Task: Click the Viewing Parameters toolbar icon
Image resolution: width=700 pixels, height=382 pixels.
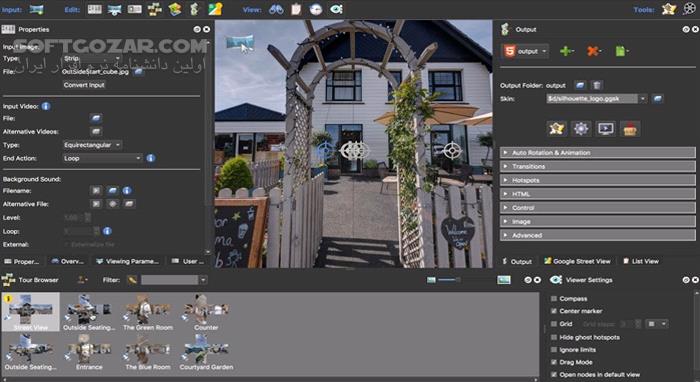Action: tap(114, 9)
